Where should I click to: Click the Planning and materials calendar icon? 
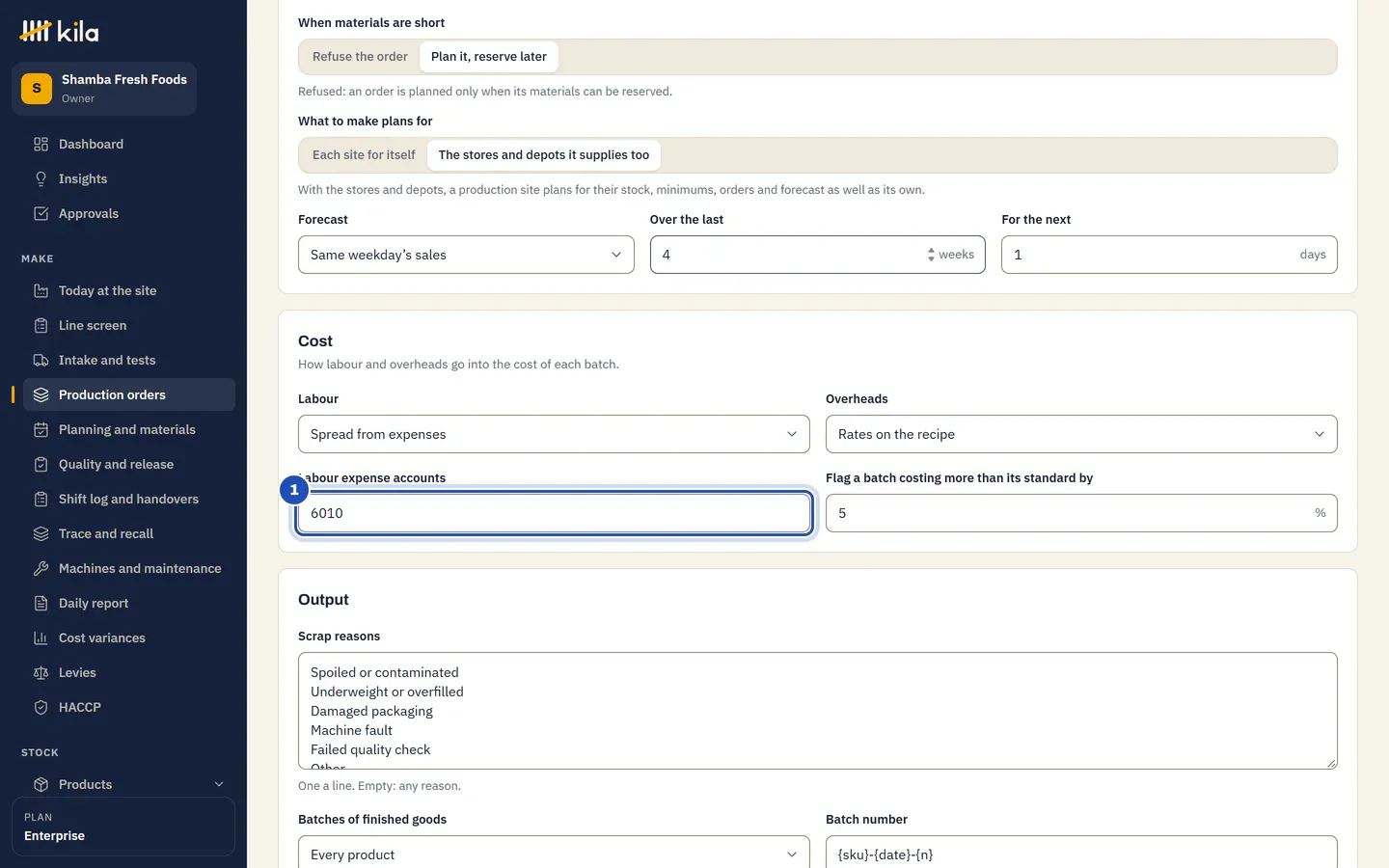pyautogui.click(x=41, y=430)
